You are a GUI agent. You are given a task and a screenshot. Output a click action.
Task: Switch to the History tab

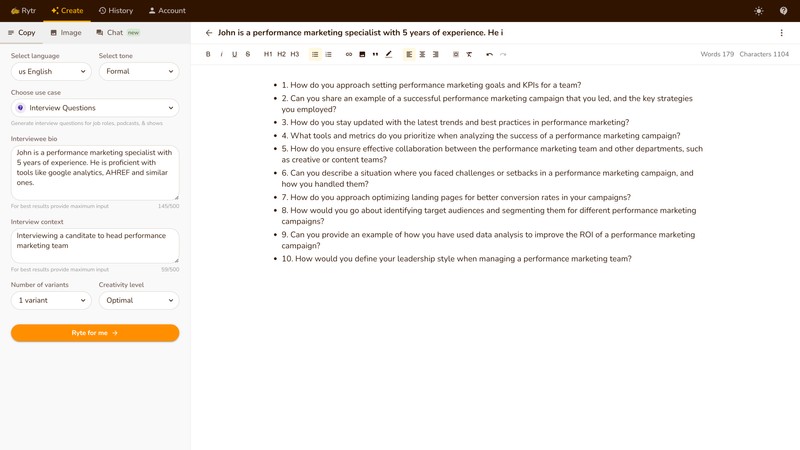[116, 11]
